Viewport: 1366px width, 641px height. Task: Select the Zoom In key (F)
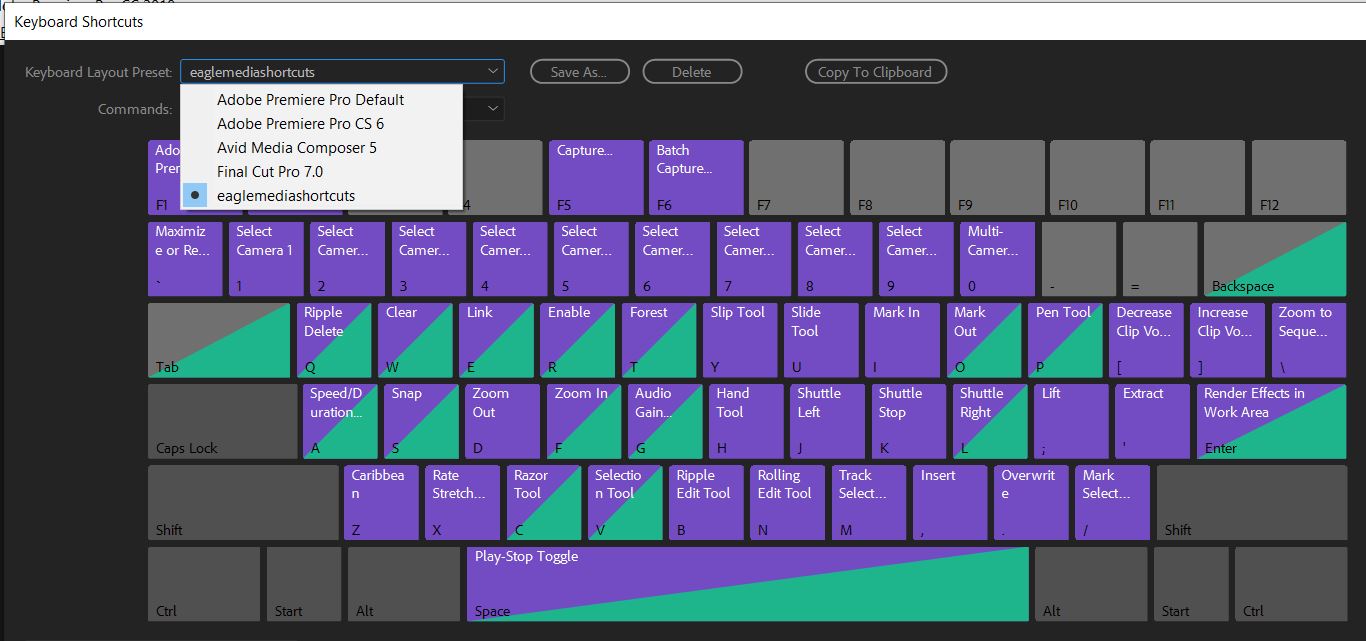(x=583, y=421)
